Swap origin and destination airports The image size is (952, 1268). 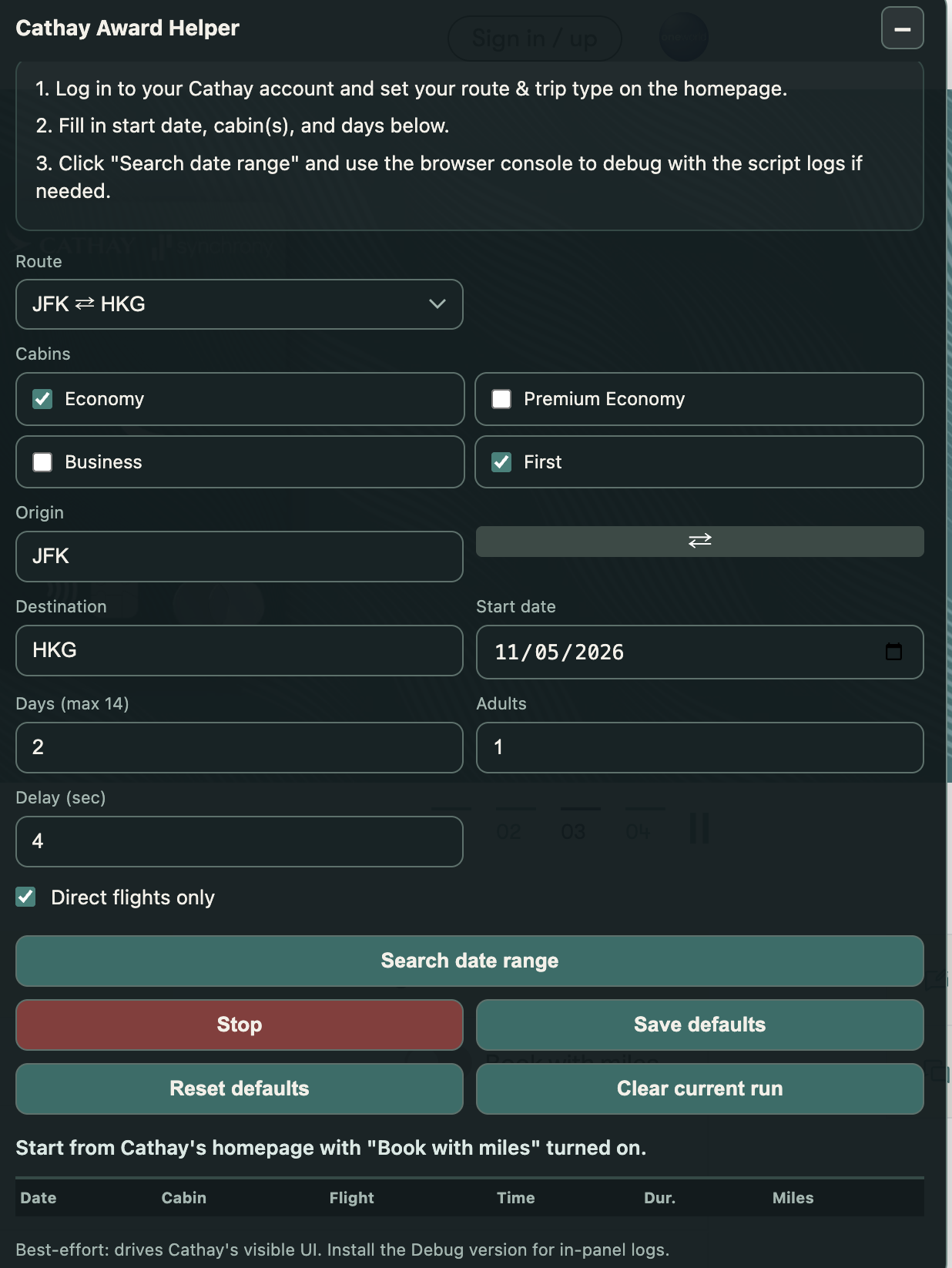699,541
